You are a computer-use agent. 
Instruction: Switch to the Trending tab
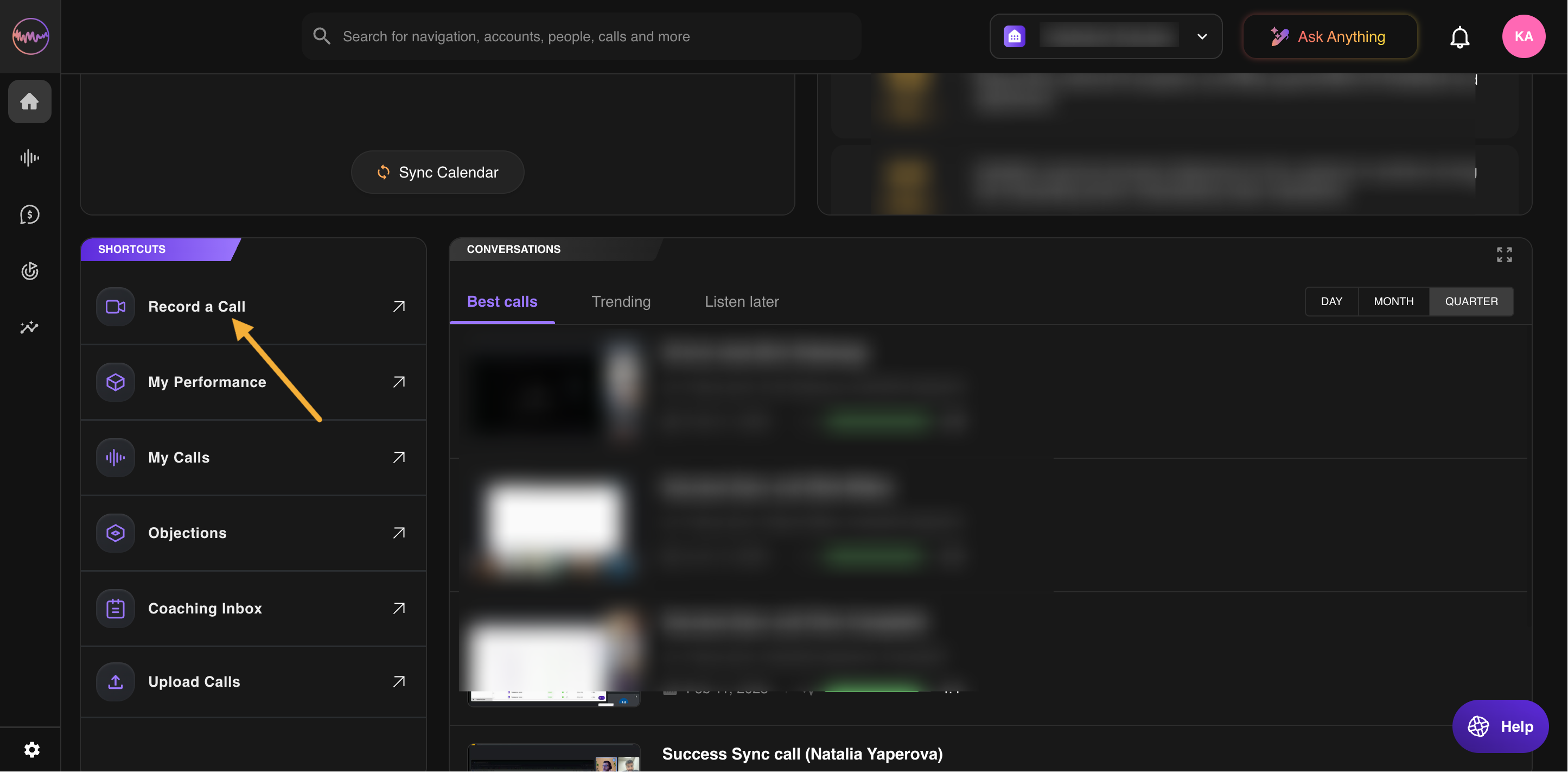[620, 302]
